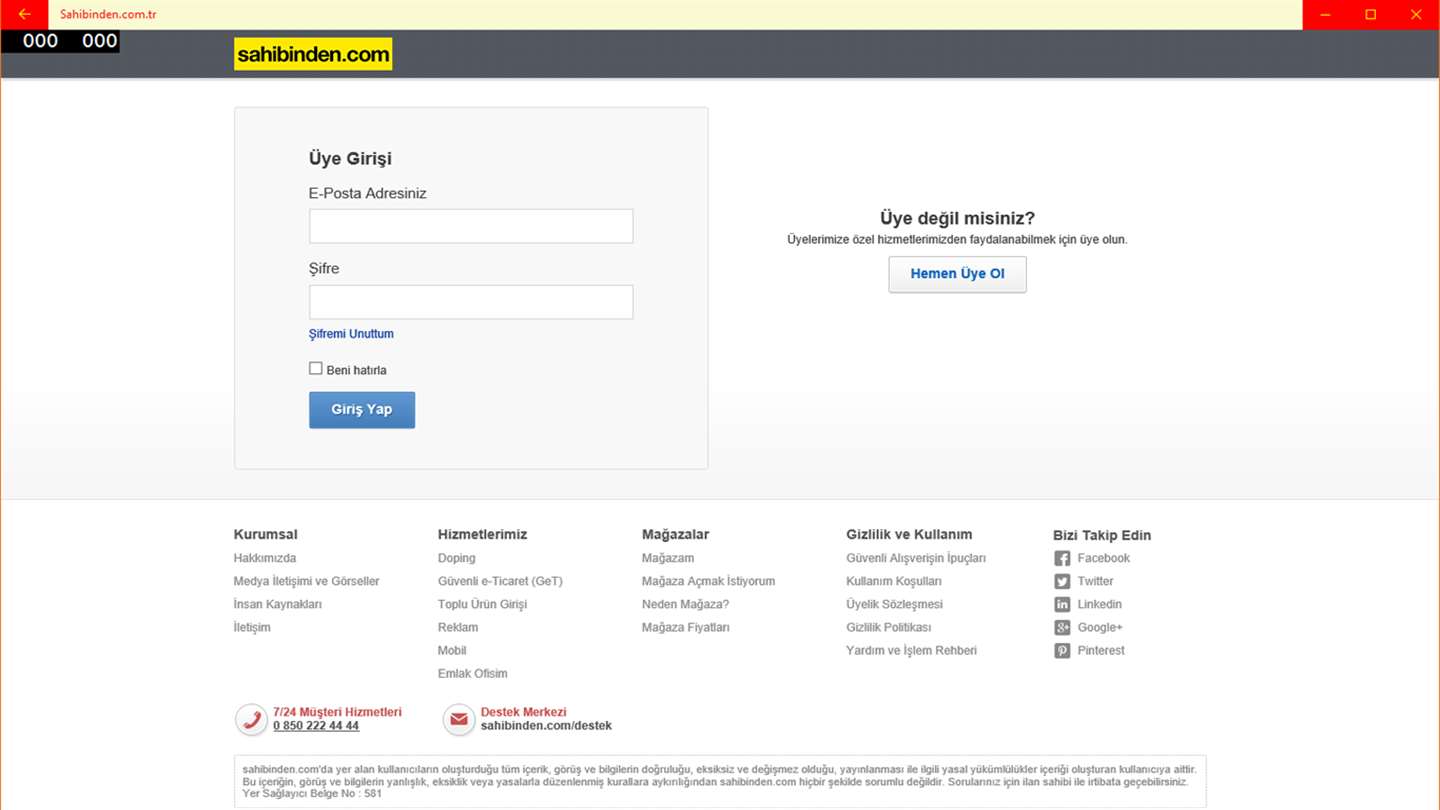Open Medya İletişimi ve Görseller link

(307, 581)
